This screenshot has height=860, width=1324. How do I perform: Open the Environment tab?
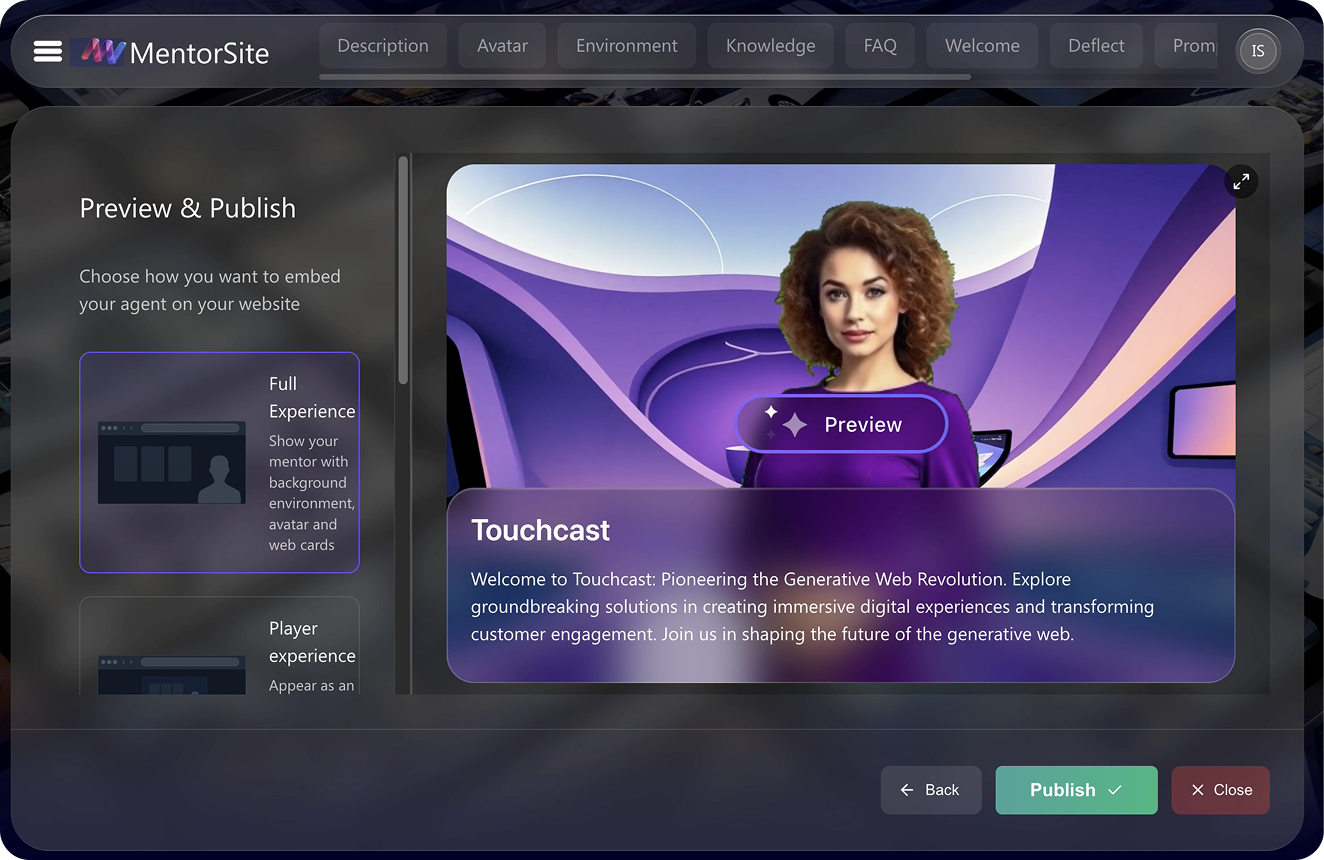click(x=627, y=46)
